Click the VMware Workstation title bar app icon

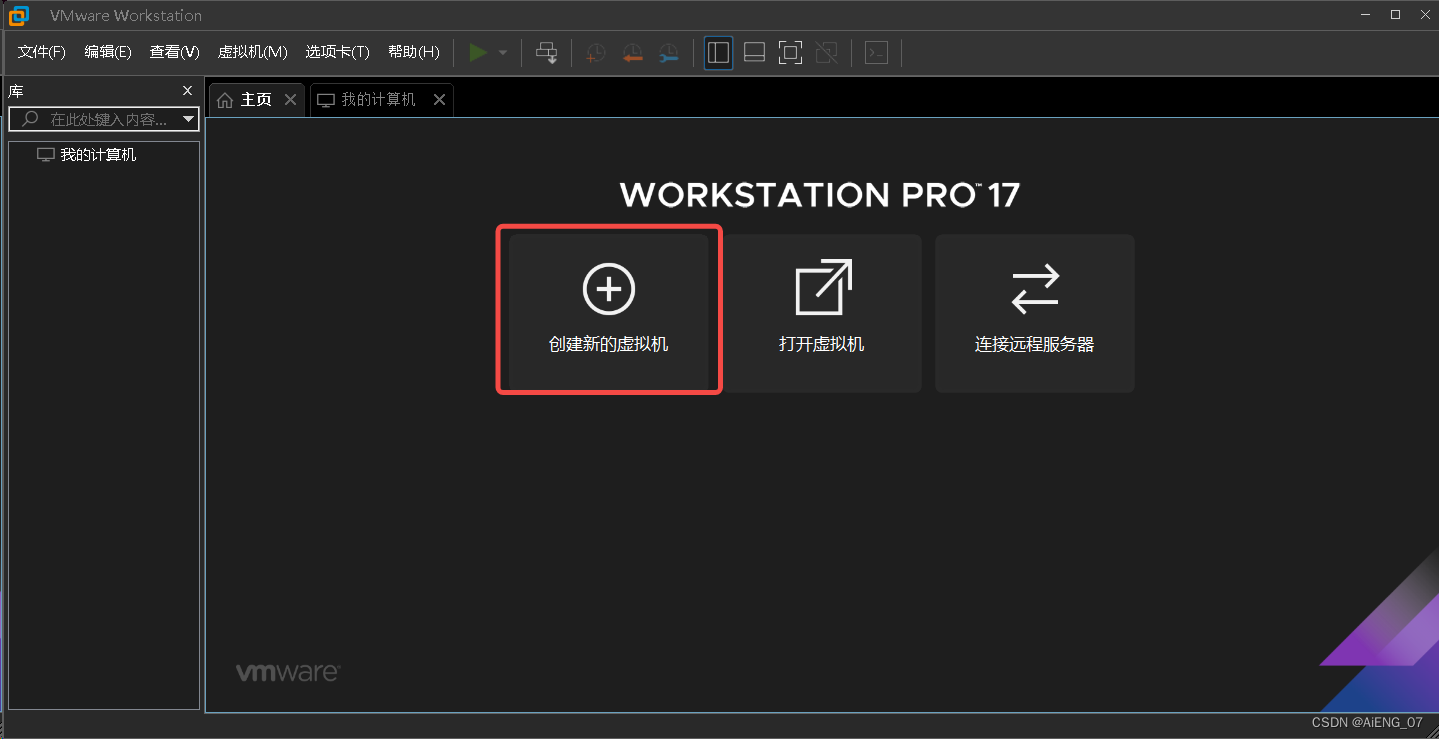(19, 15)
